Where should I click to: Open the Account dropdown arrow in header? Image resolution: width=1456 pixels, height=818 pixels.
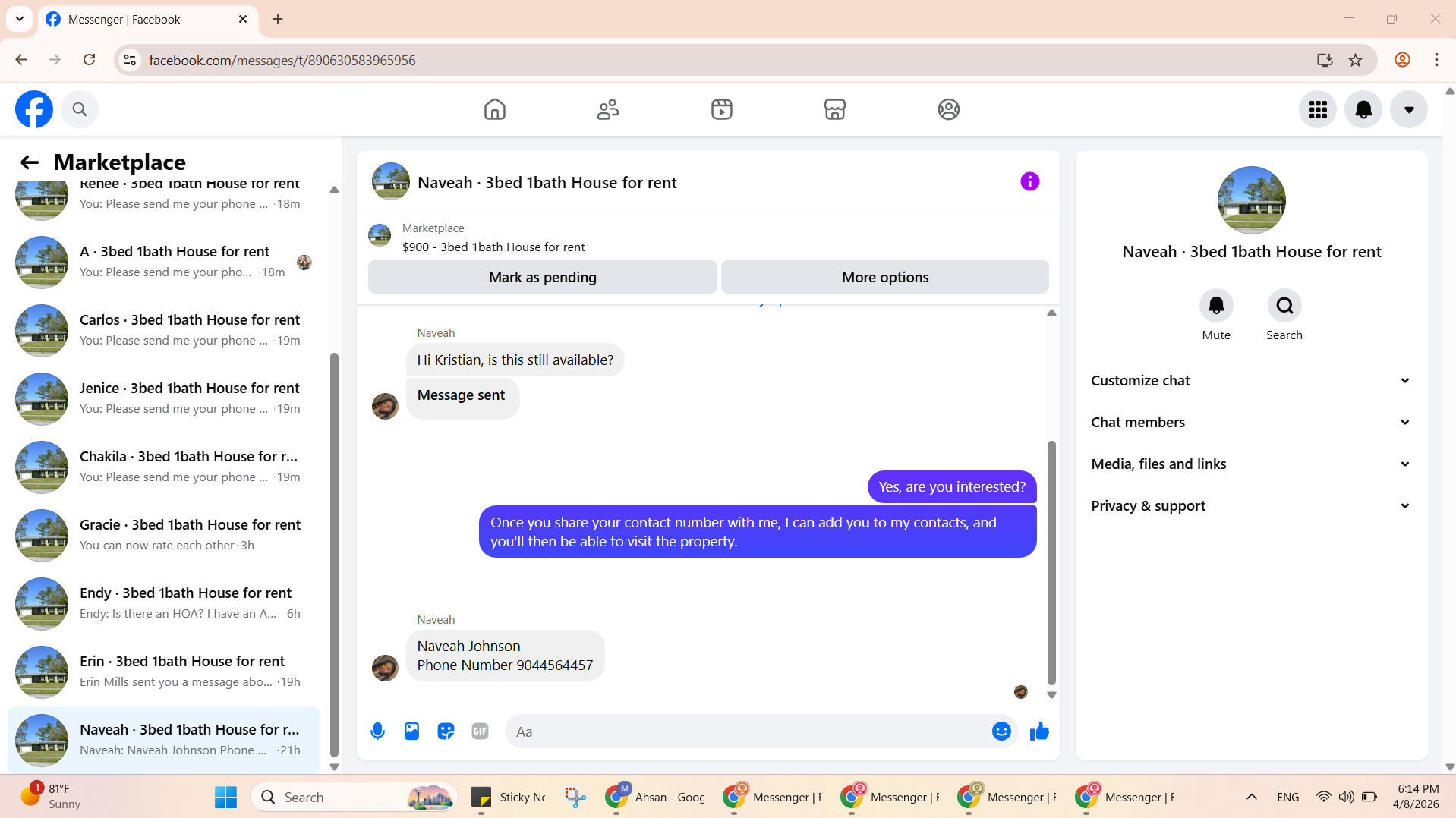(1409, 109)
